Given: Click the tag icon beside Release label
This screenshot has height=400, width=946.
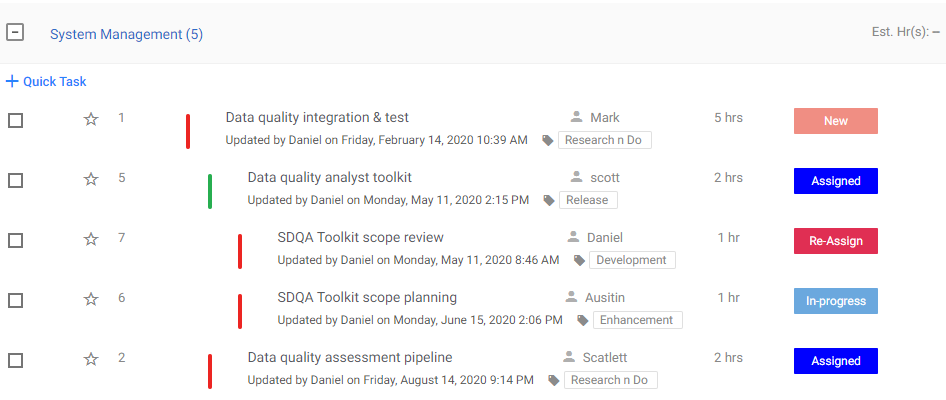Looking at the screenshot, I should (549, 200).
